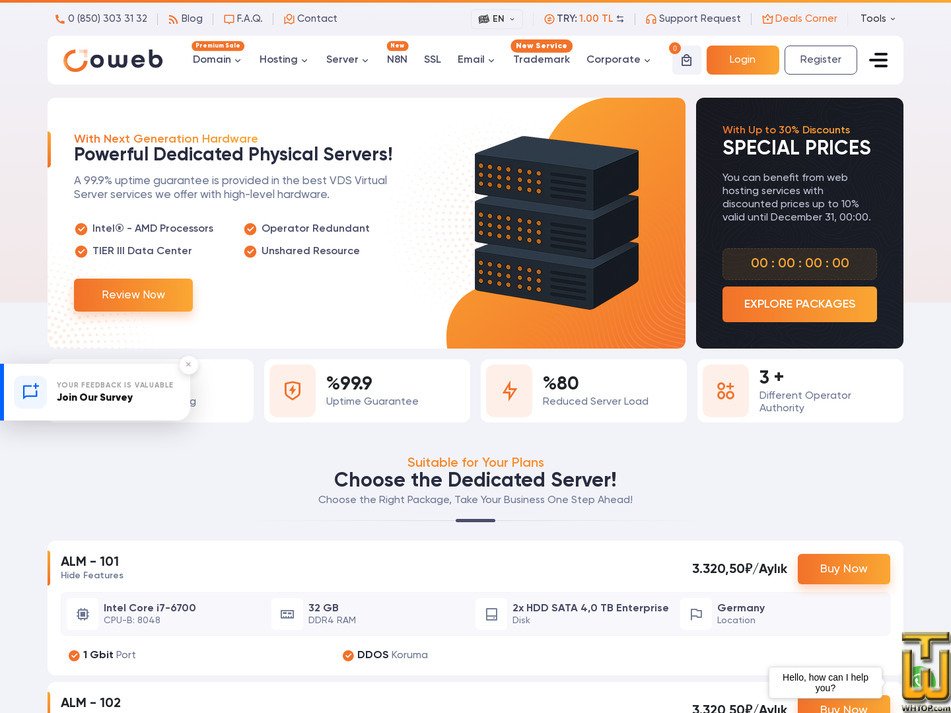Click the lightning bolt server load icon
Viewport: 951px width, 713px height.
[509, 391]
